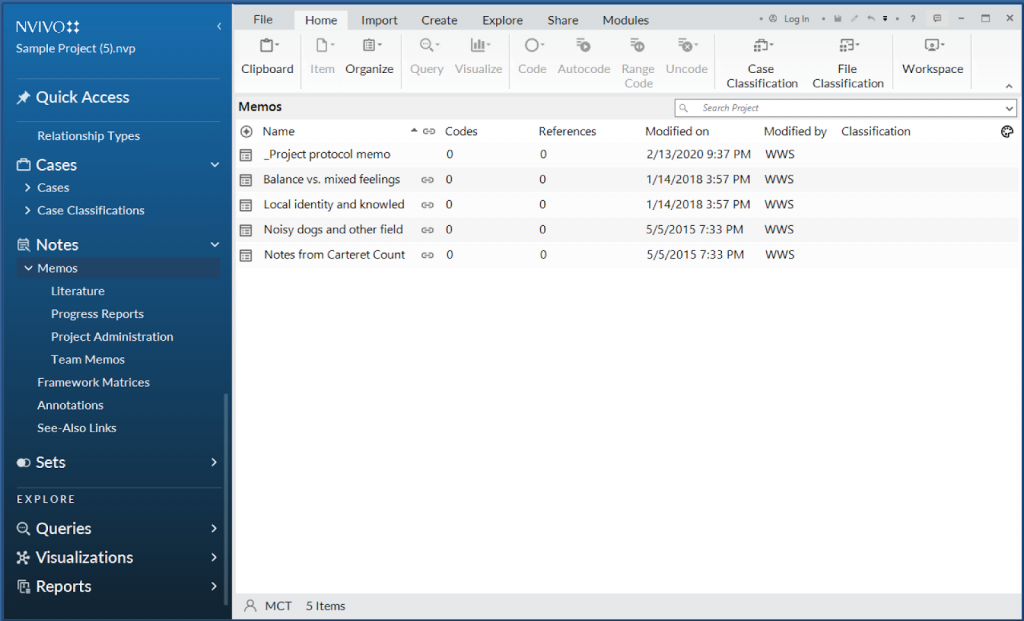Open the Organize tool

click(x=369, y=46)
